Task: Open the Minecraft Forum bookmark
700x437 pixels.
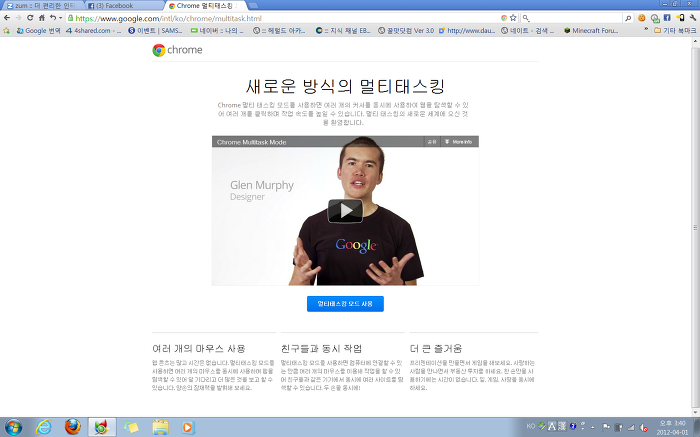Action: pos(591,31)
